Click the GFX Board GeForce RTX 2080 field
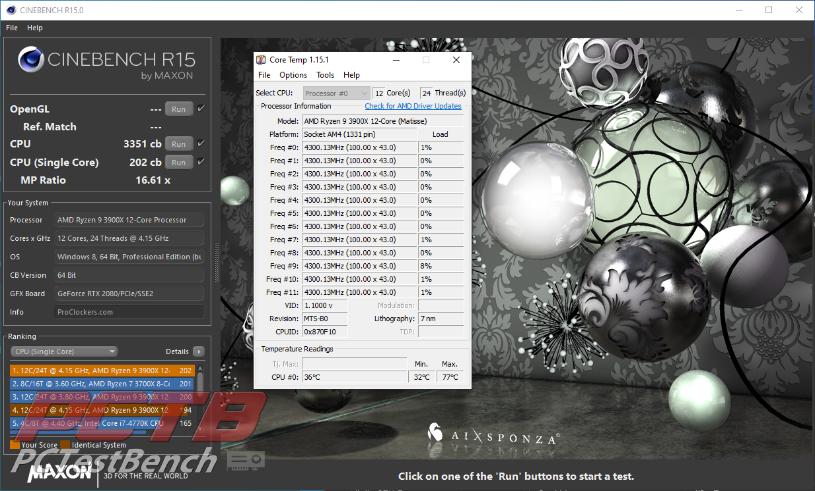The height and width of the screenshot is (491, 815). (x=129, y=294)
